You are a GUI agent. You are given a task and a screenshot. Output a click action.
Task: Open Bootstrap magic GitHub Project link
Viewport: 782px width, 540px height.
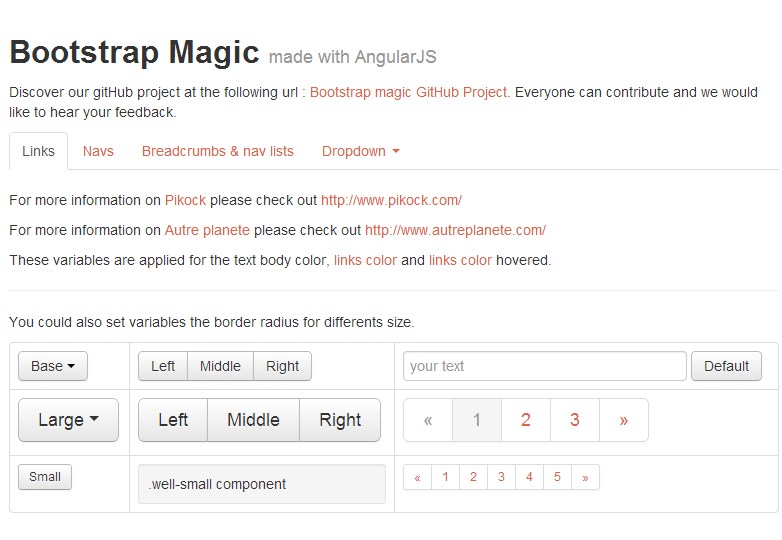point(409,92)
